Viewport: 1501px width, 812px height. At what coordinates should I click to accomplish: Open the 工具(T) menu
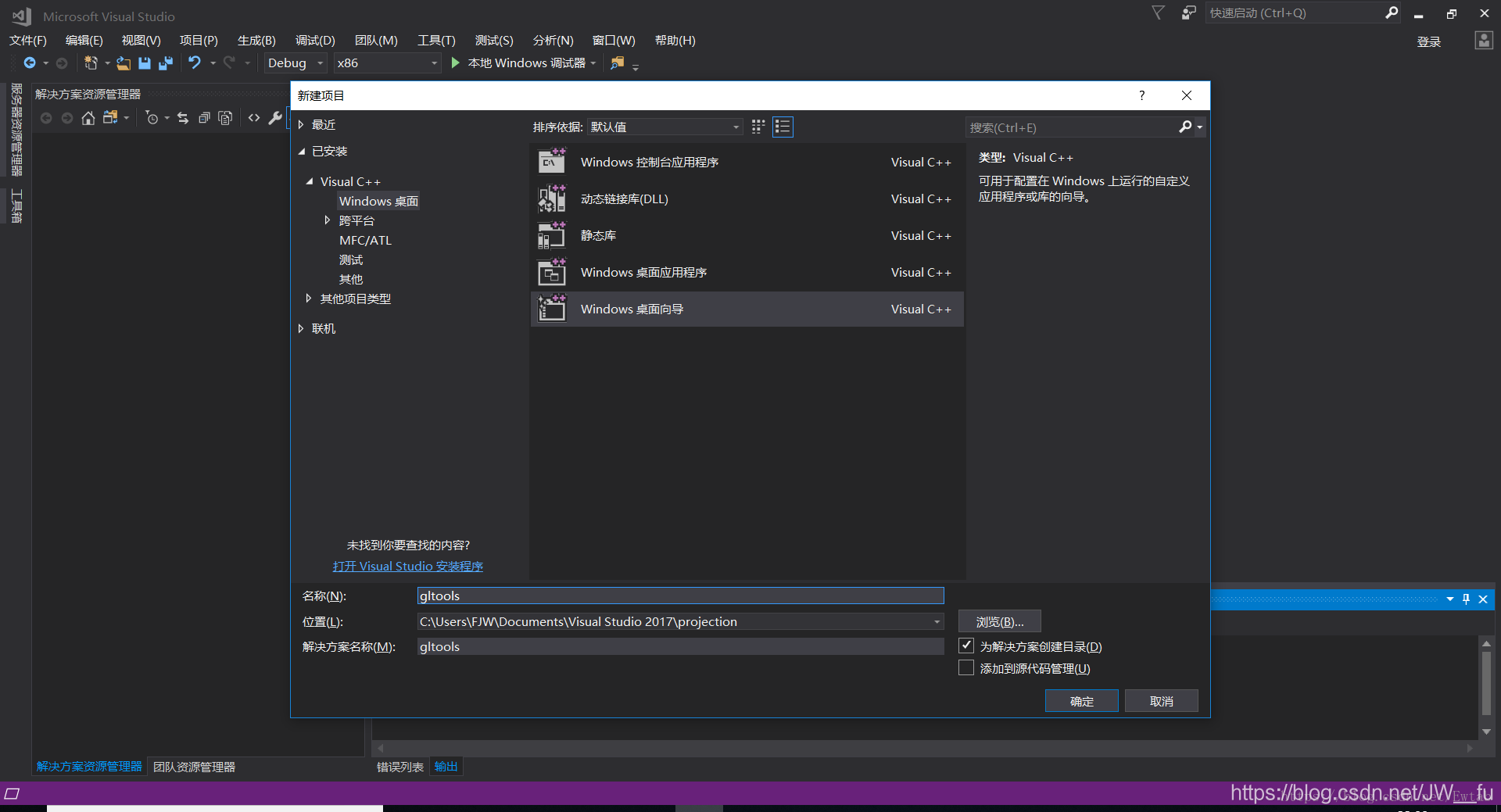pyautogui.click(x=436, y=41)
